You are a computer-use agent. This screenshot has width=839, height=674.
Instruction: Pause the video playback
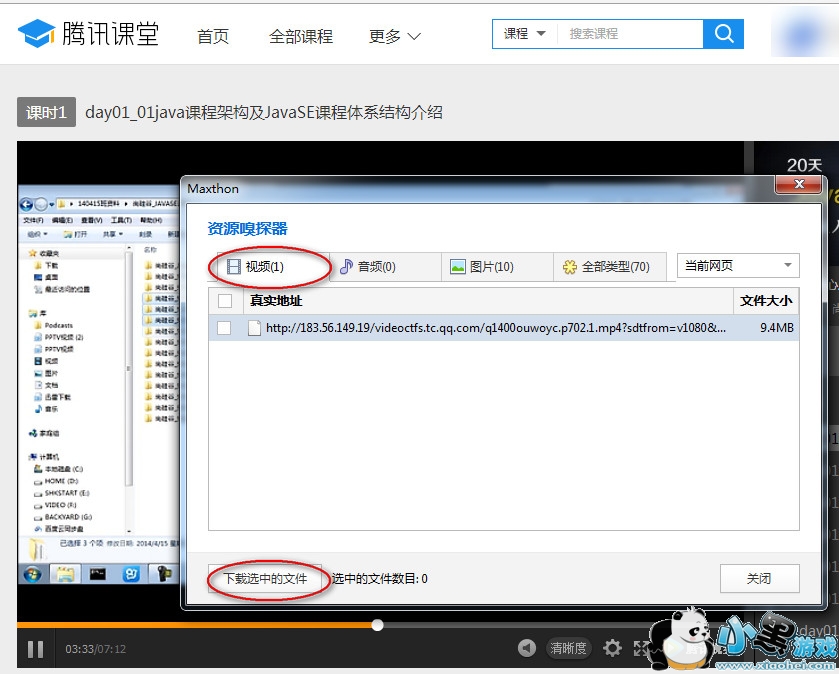coord(36,649)
